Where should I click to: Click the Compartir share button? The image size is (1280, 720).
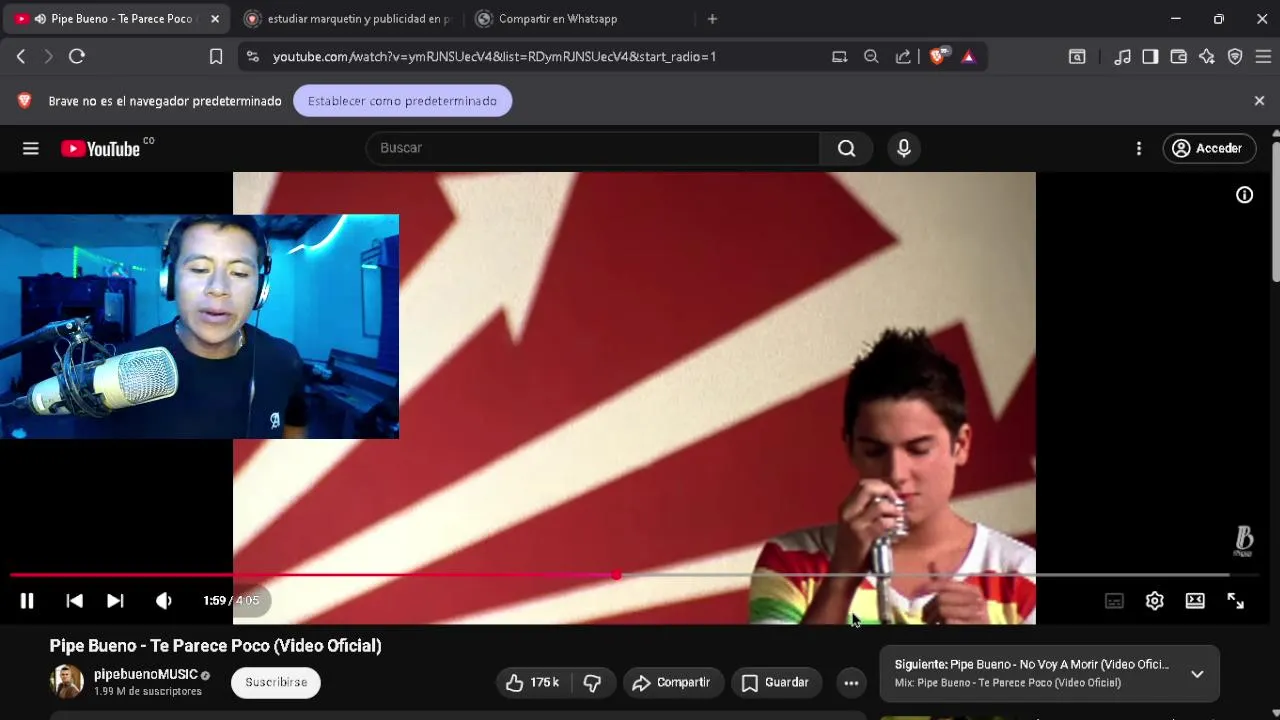tap(672, 682)
